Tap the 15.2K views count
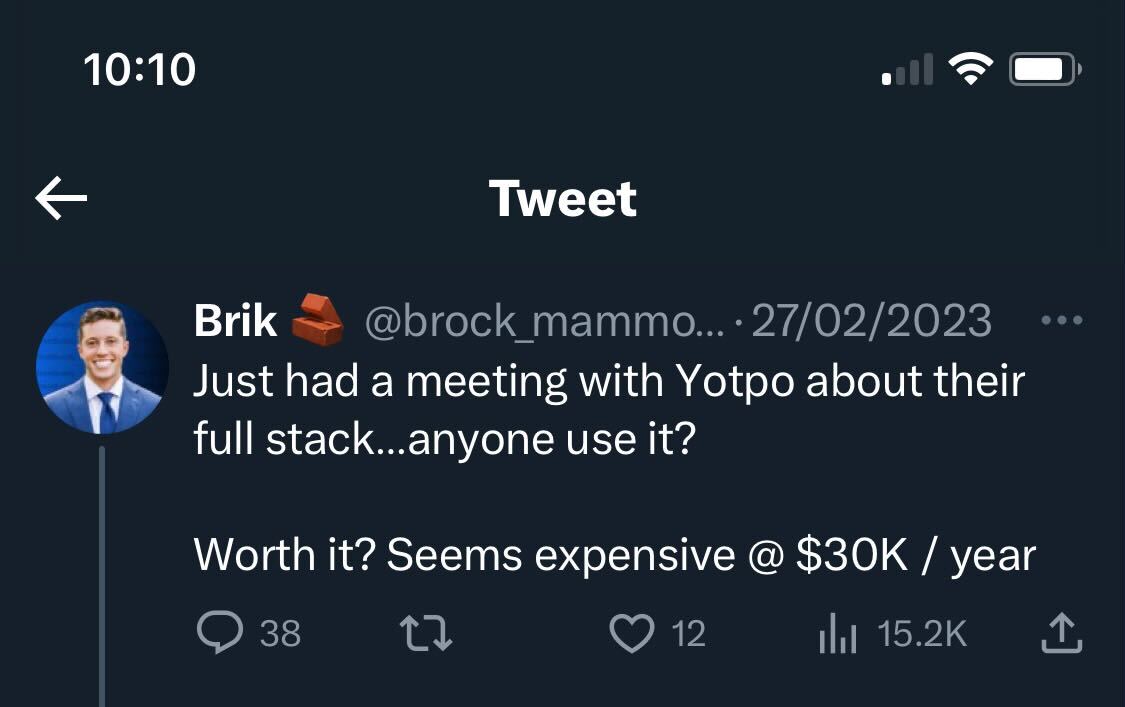The height and width of the screenshot is (707, 1125). 921,633
